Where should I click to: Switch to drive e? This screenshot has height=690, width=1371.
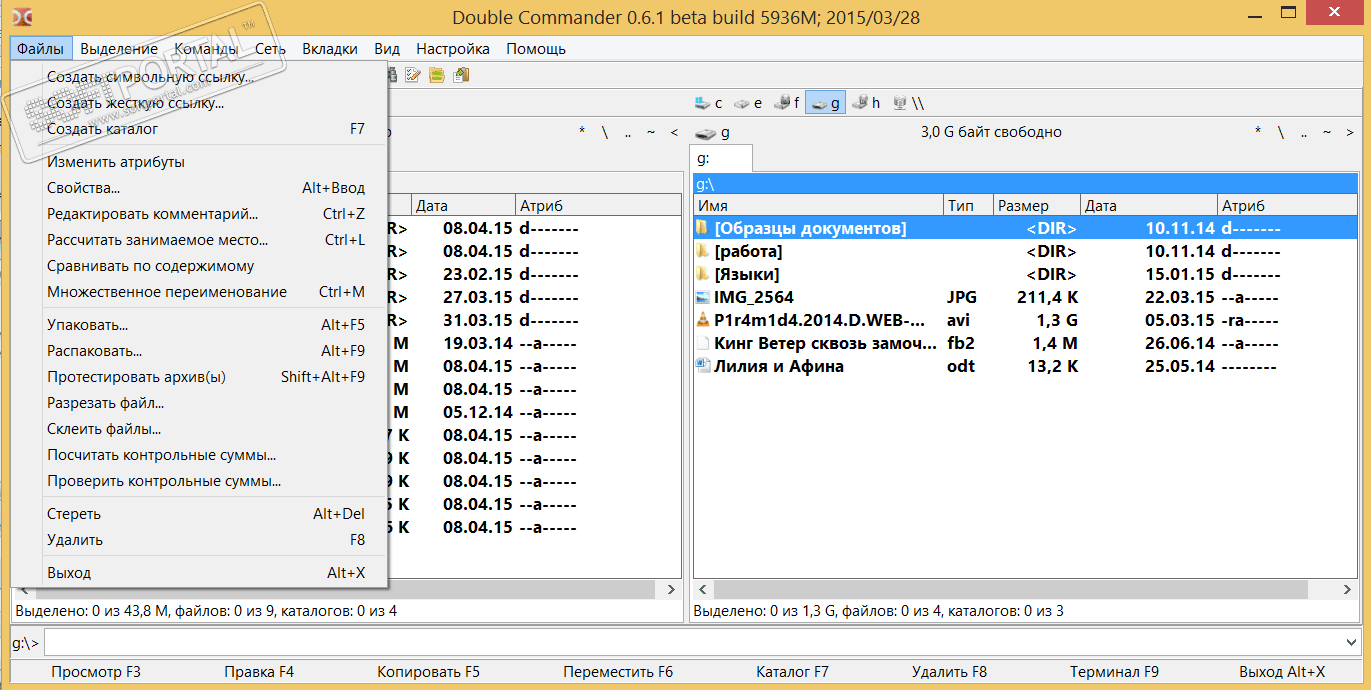tap(748, 103)
